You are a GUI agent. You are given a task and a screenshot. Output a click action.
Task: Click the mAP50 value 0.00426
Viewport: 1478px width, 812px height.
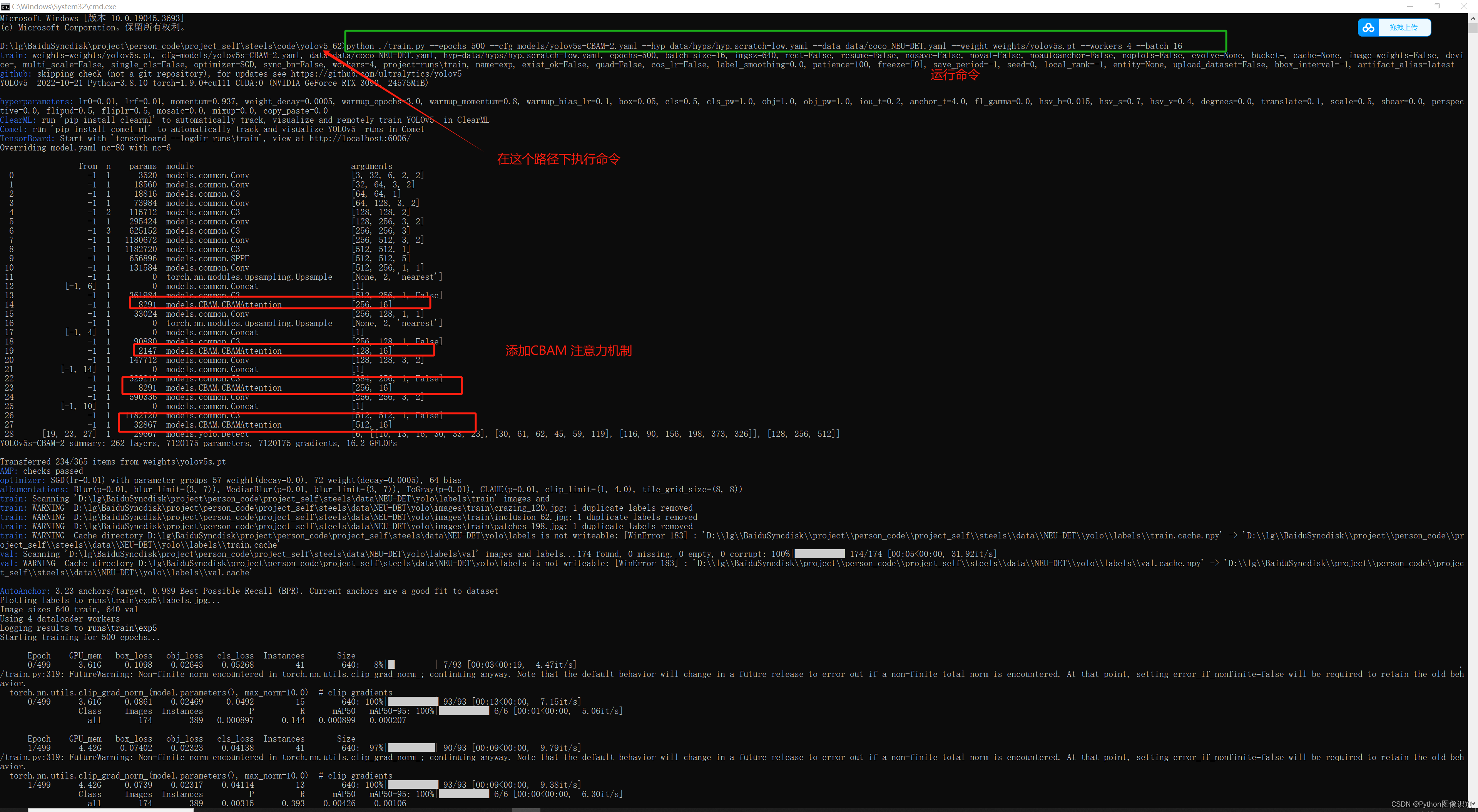pyautogui.click(x=339, y=804)
